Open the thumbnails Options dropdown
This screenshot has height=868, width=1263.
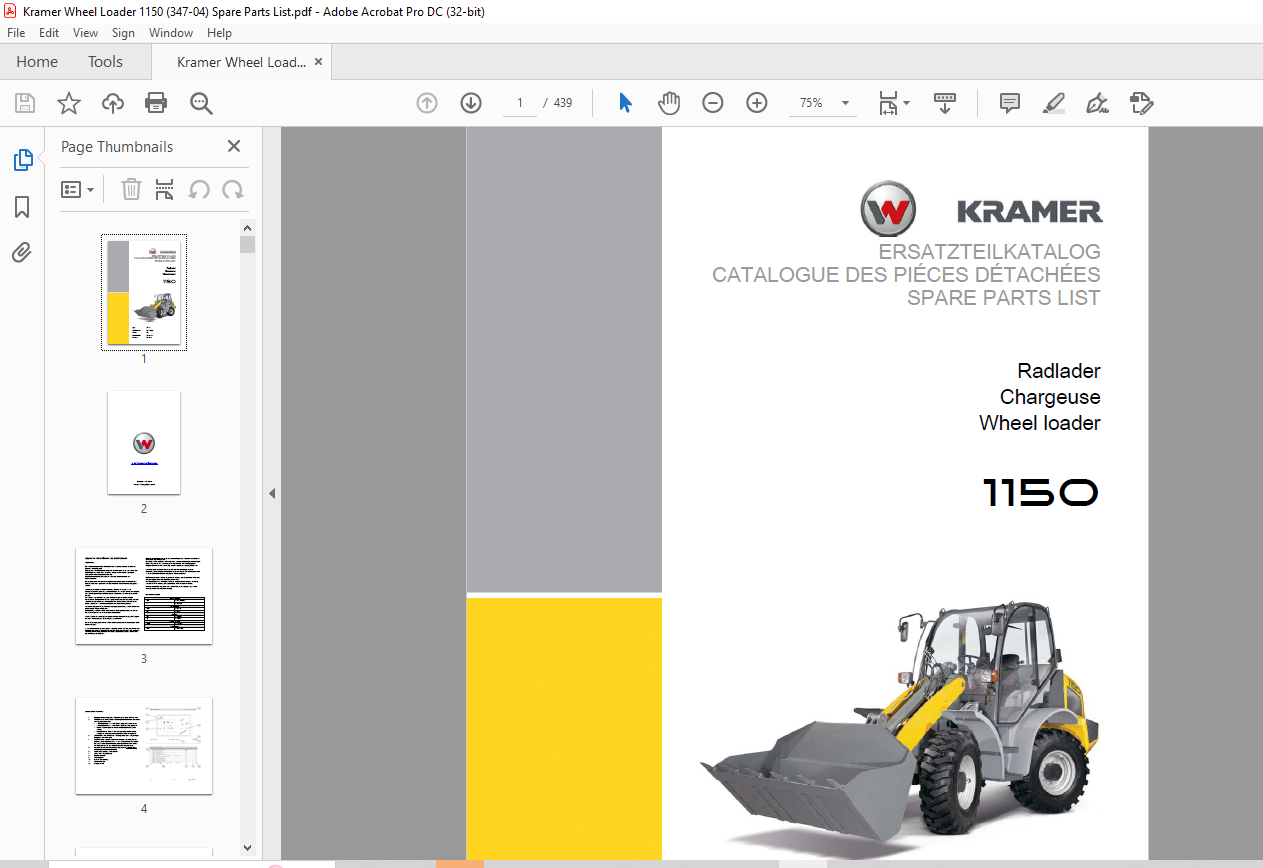(77, 189)
